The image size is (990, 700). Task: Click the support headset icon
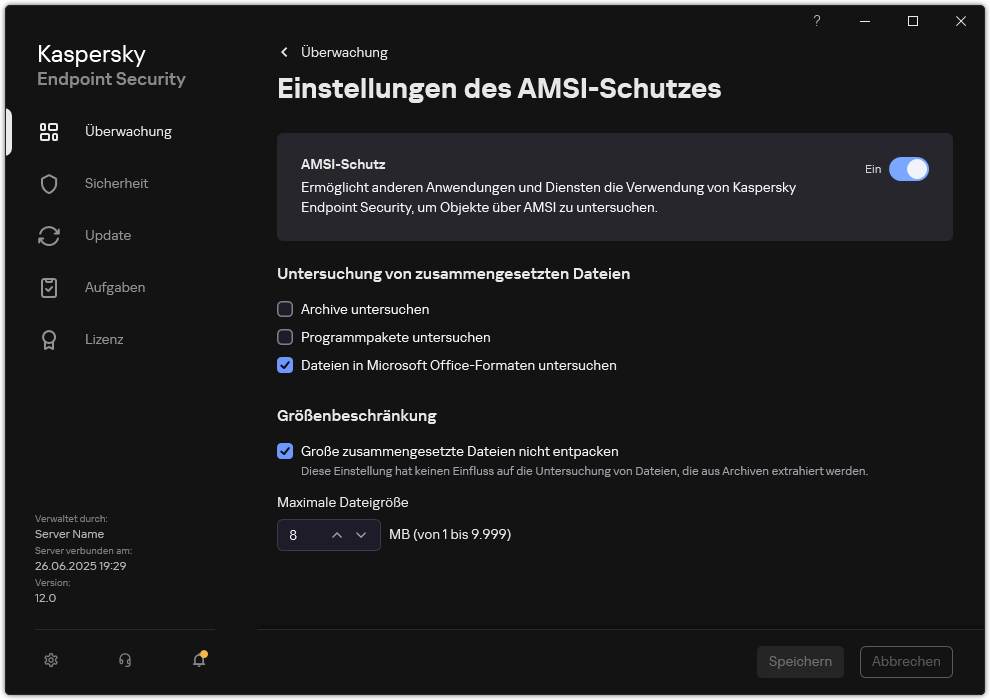point(124,660)
